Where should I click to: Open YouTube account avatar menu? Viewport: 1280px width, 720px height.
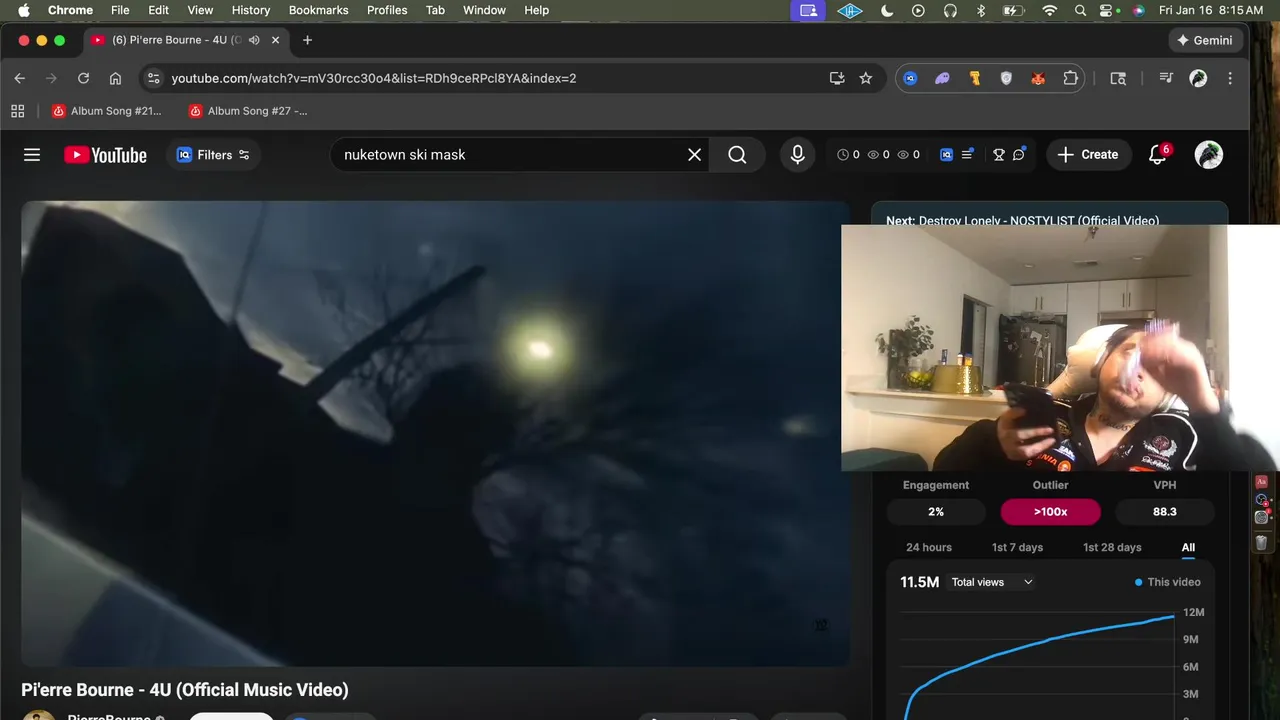pyautogui.click(x=1209, y=155)
